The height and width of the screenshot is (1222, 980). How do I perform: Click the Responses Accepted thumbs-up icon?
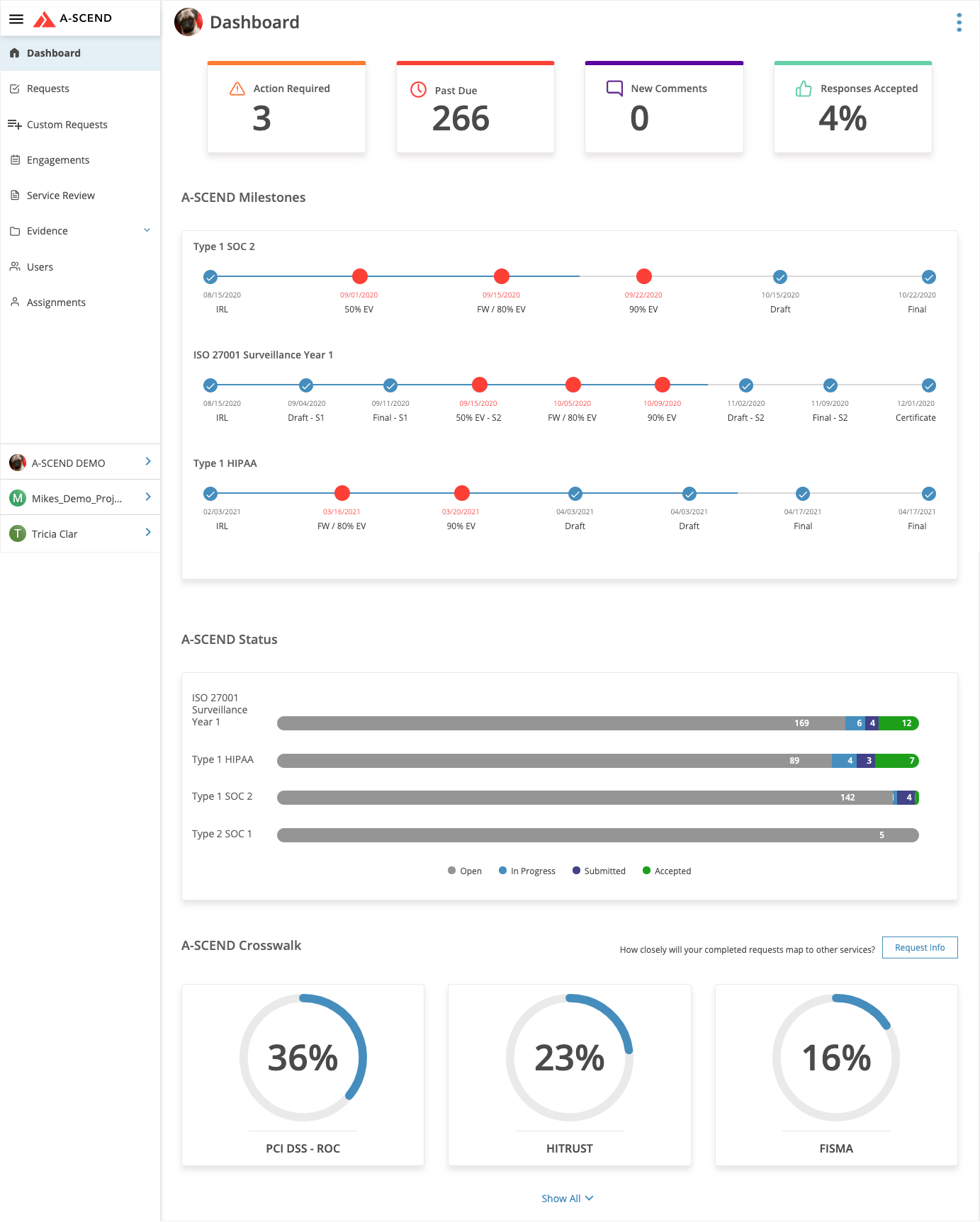point(804,89)
